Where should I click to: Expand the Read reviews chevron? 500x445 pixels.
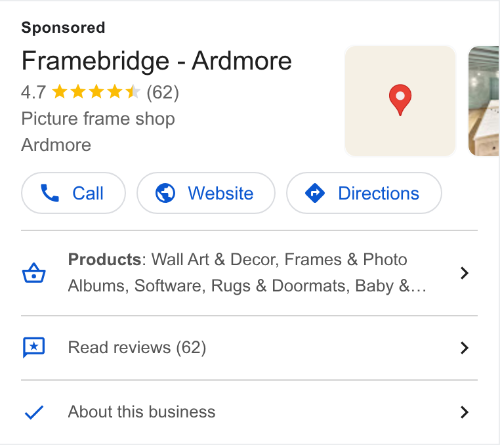tap(464, 348)
